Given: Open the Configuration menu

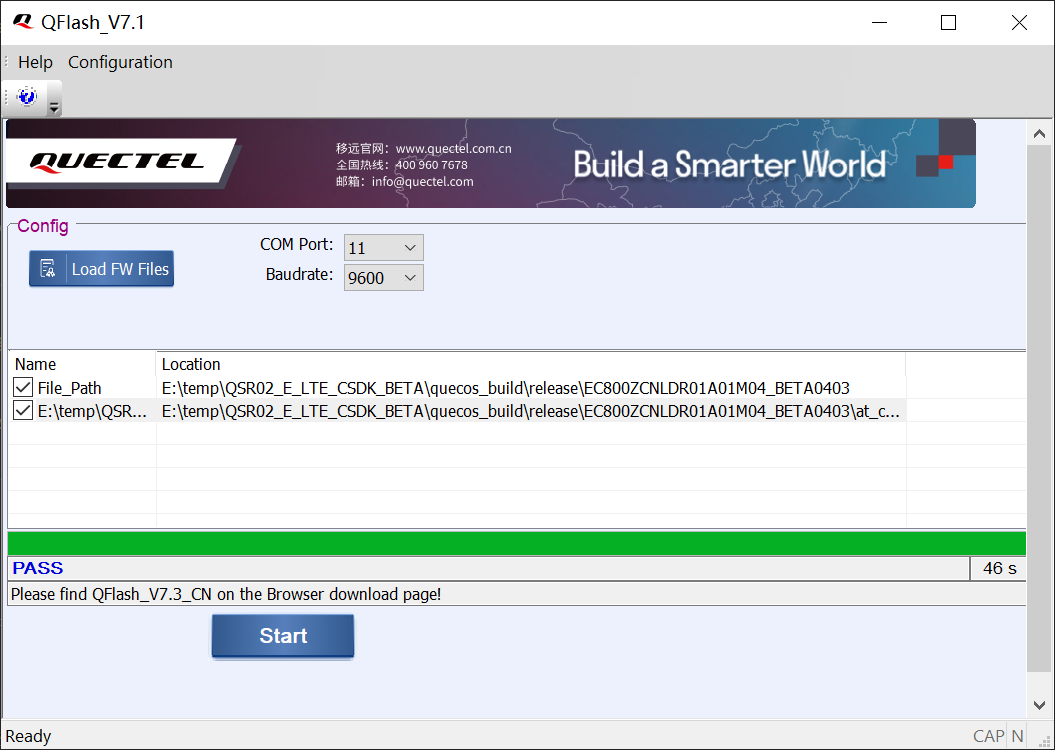Looking at the screenshot, I should click(120, 62).
